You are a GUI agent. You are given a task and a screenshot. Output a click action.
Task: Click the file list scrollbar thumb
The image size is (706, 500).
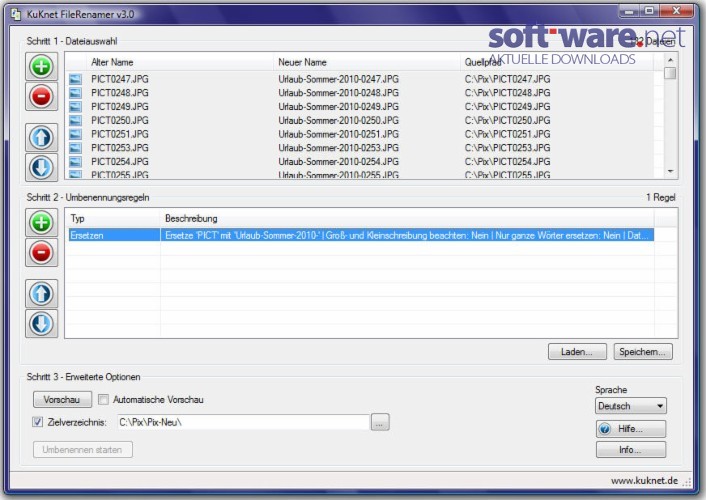[x=670, y=73]
